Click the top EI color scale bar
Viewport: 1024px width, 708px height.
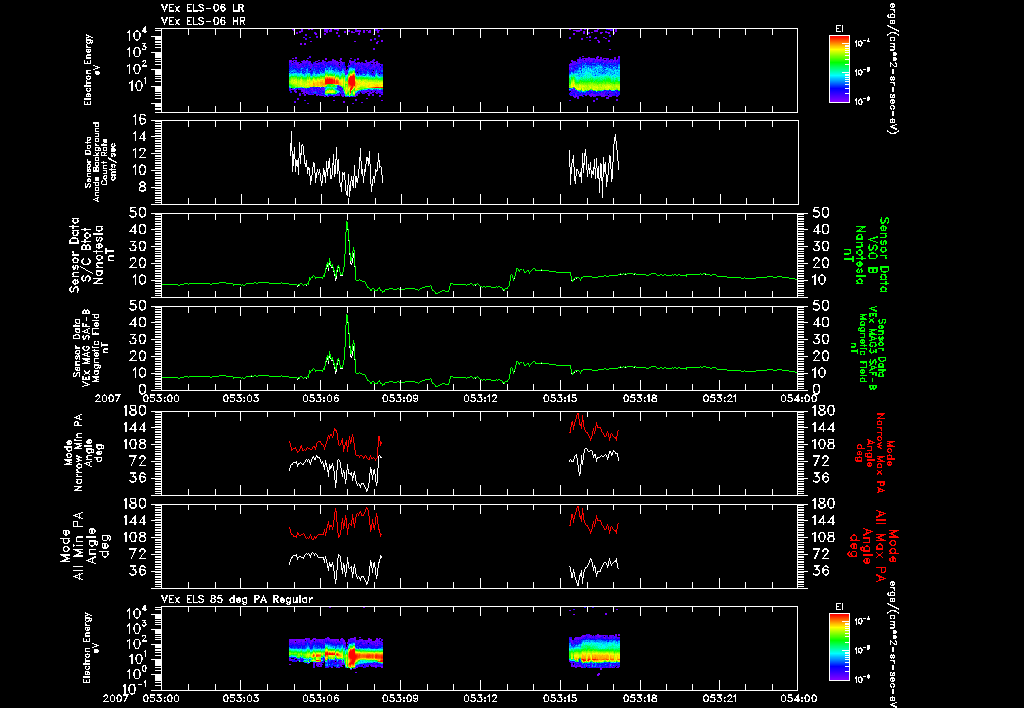tap(839, 69)
